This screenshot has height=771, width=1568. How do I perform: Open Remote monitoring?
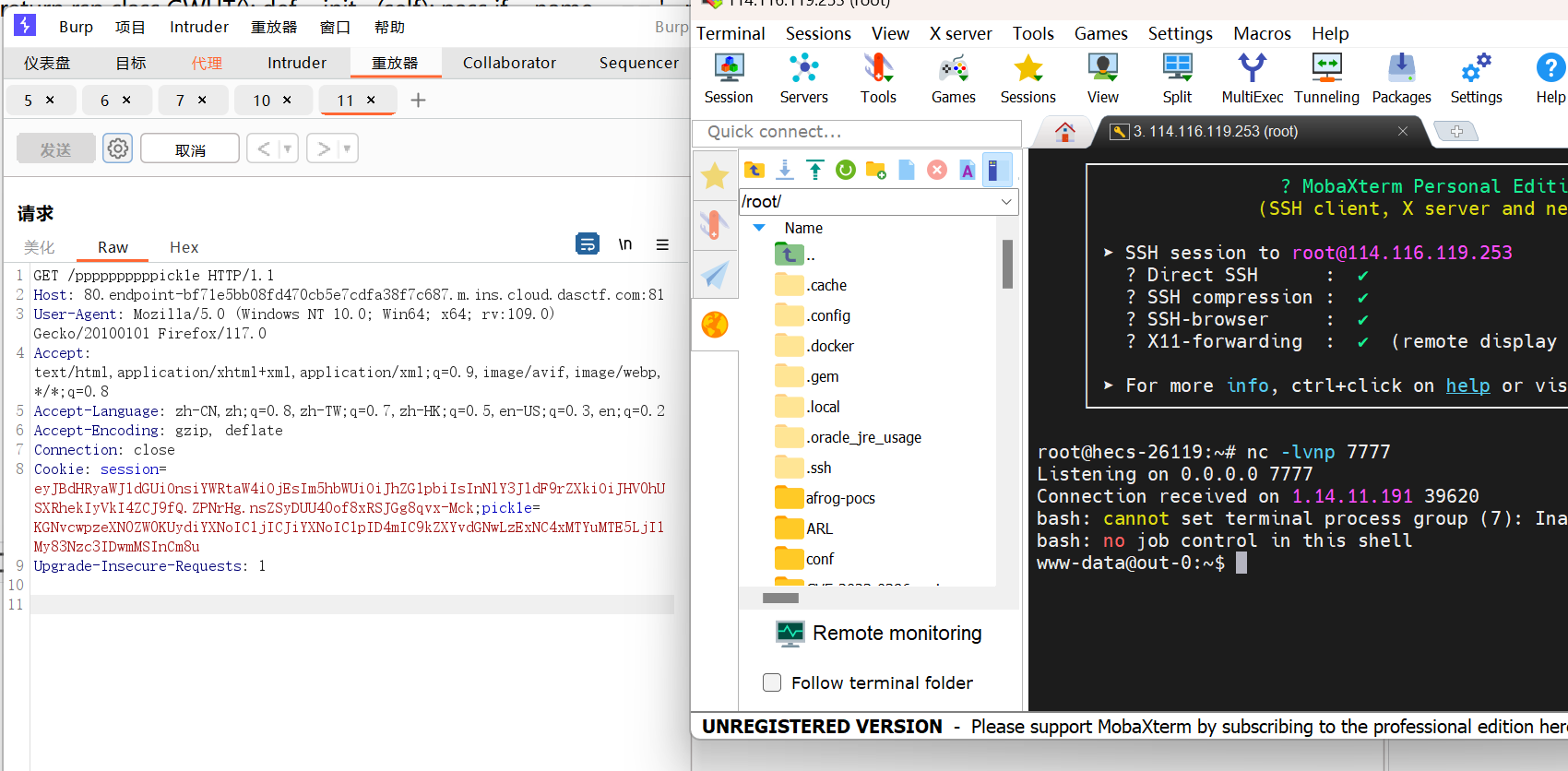tap(879, 634)
